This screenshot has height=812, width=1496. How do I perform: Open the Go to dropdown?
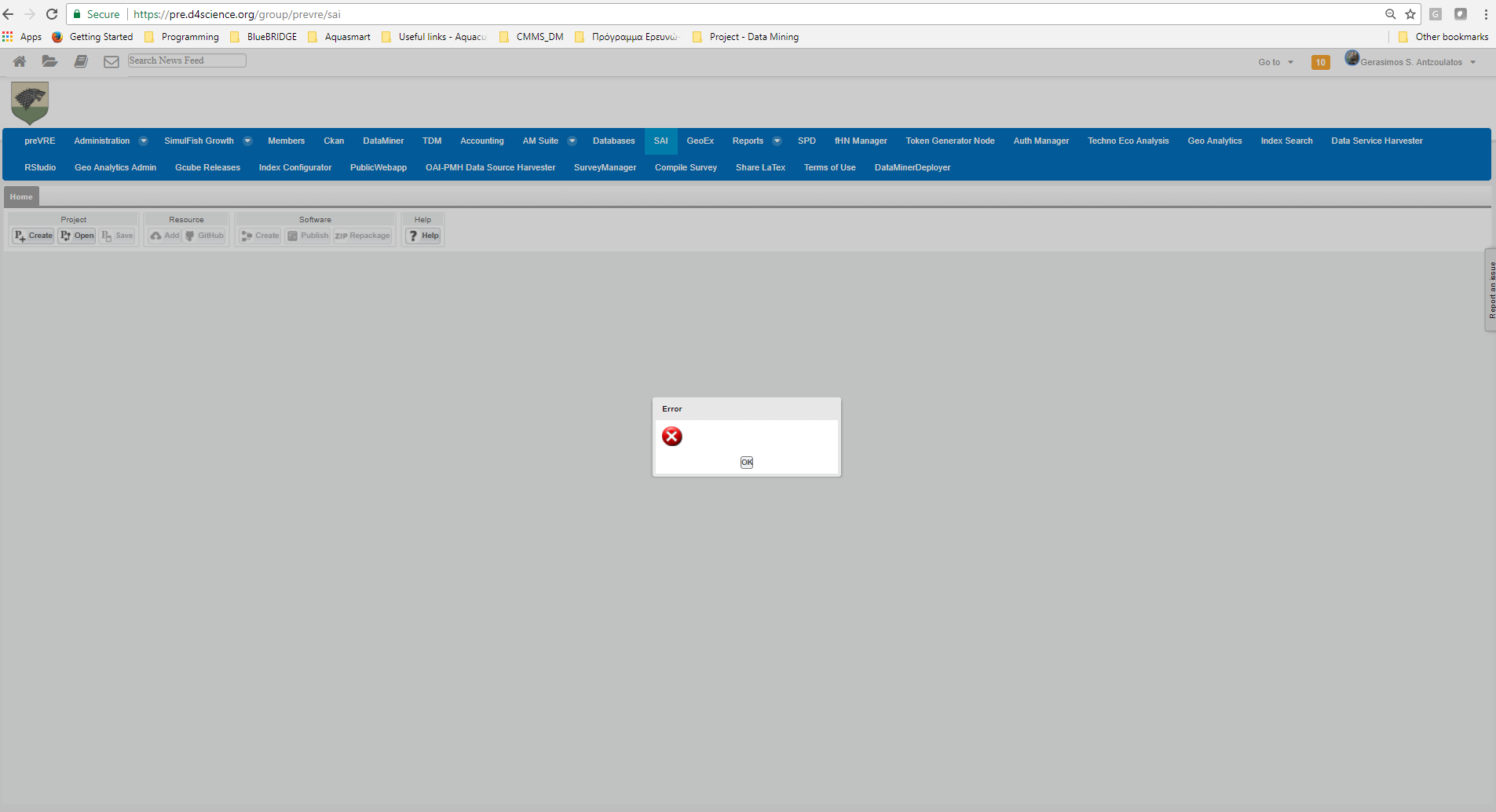1275,62
